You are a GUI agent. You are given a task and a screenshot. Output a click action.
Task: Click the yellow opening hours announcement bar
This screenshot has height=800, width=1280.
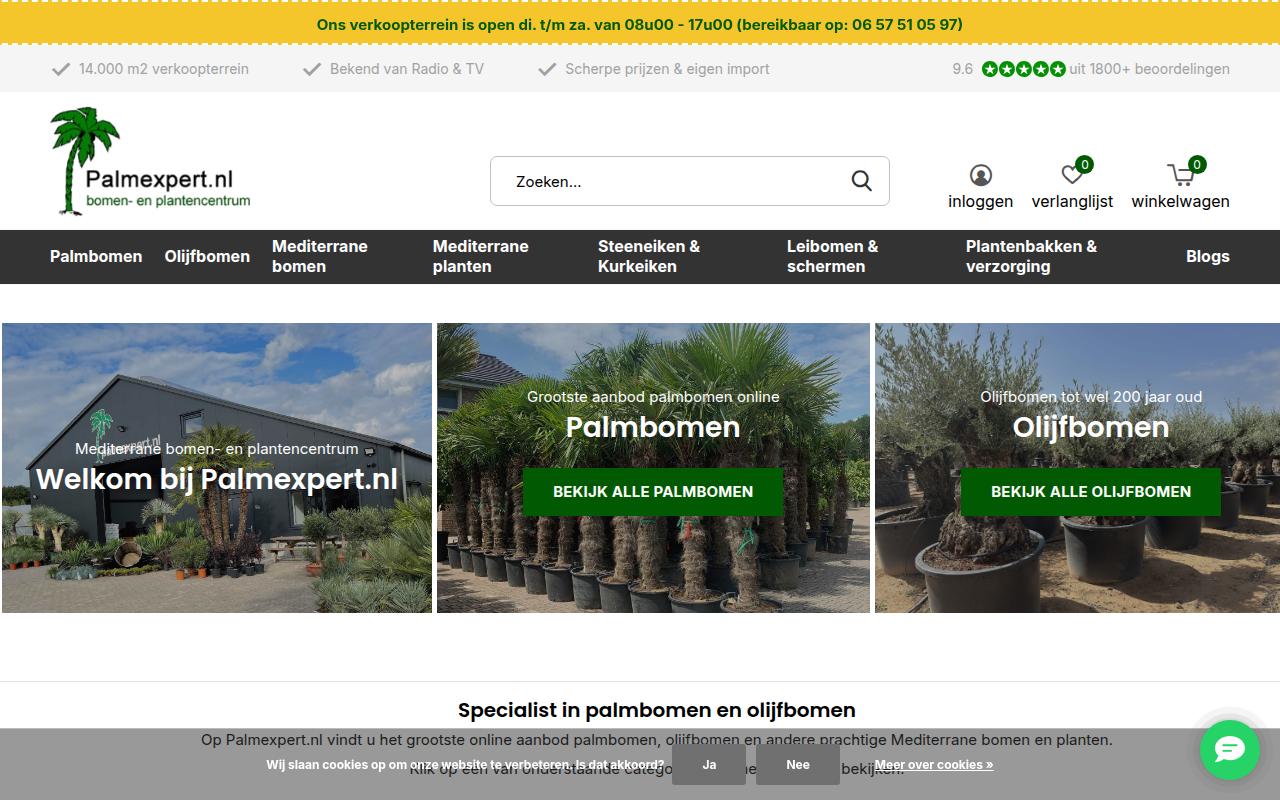[640, 24]
